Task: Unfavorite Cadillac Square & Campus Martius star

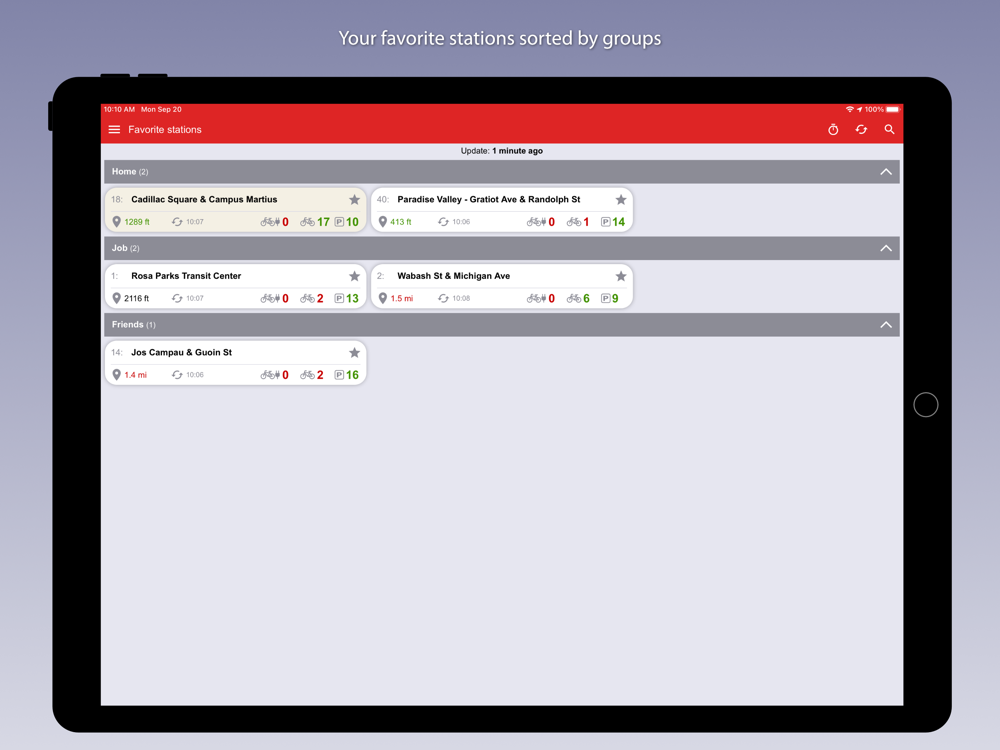Action: tap(355, 200)
